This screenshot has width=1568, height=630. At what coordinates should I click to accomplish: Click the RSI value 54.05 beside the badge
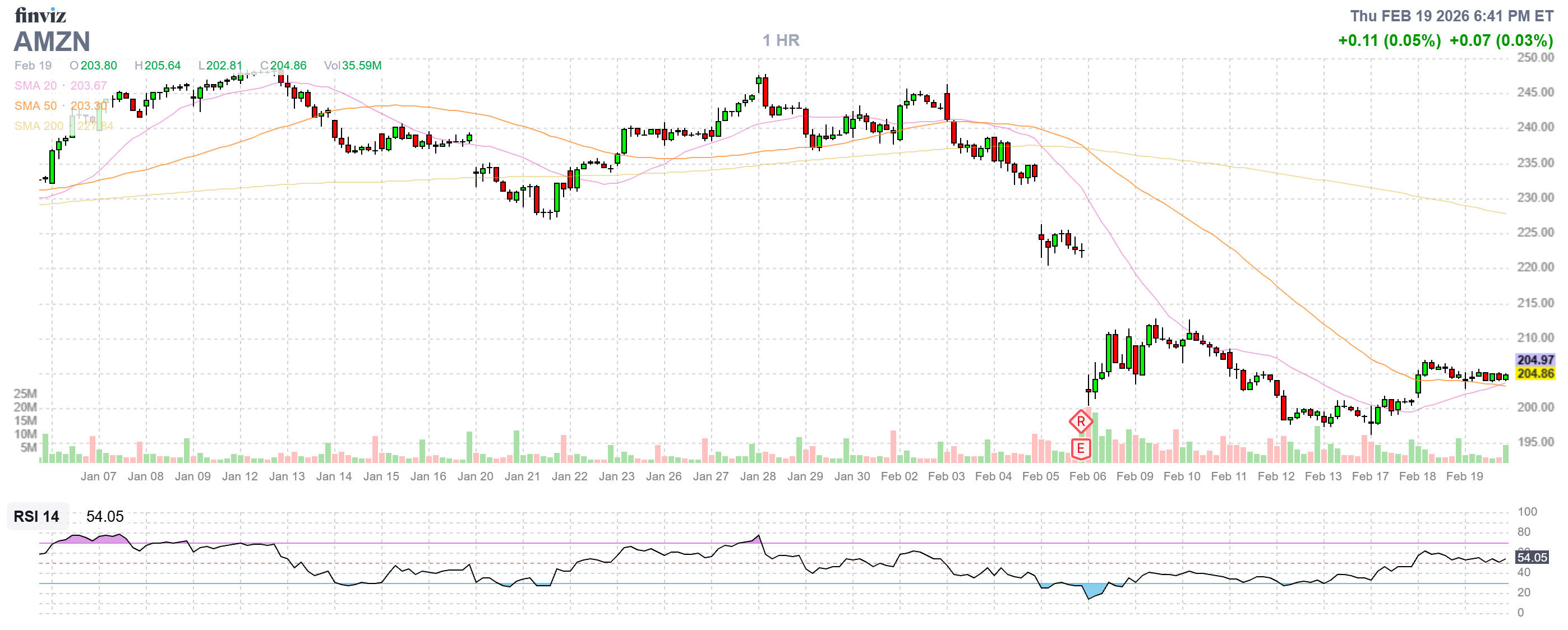[x=105, y=516]
